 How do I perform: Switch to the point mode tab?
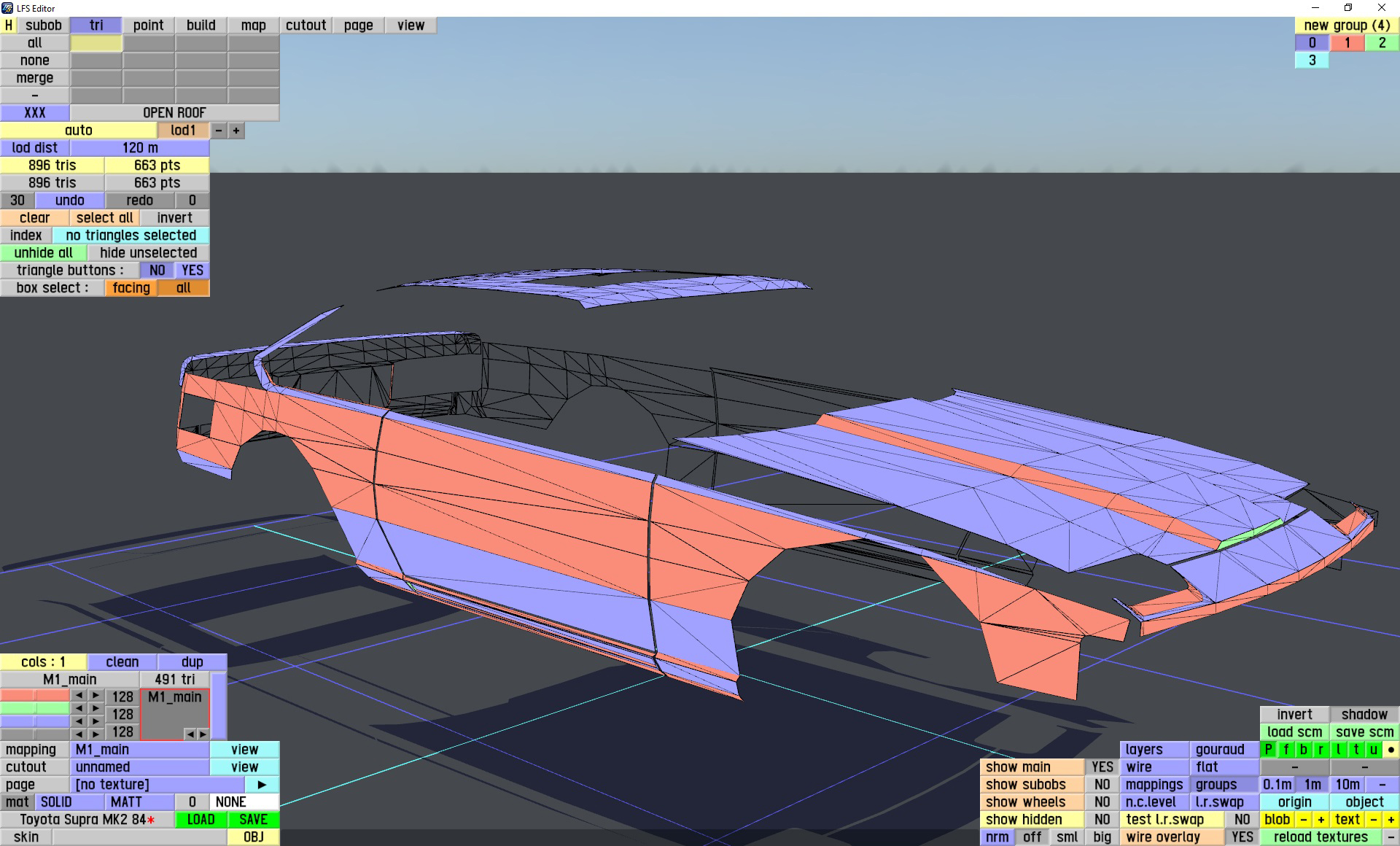[148, 26]
